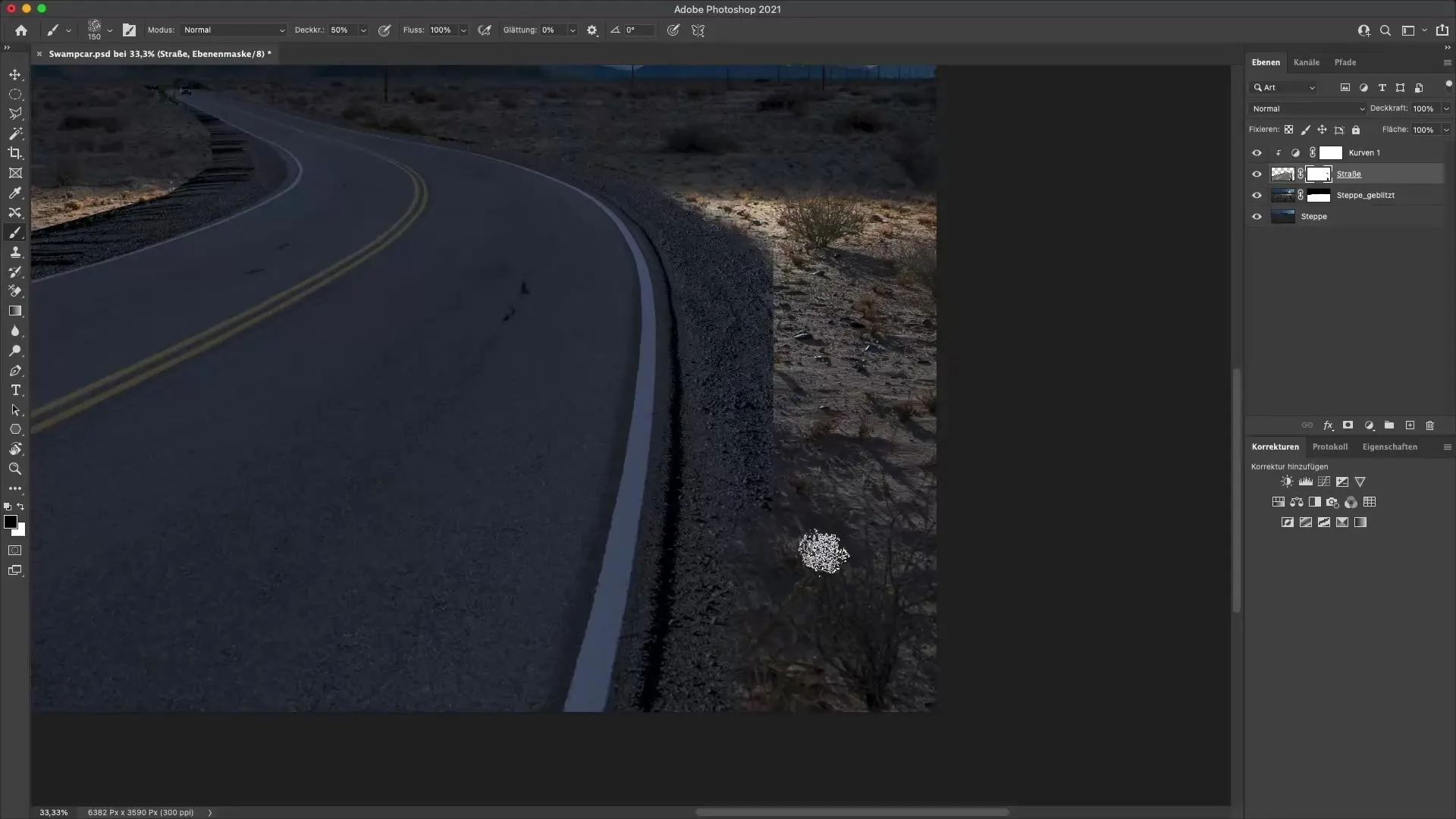Select the Straße layer mask thumbnail

tap(1320, 174)
